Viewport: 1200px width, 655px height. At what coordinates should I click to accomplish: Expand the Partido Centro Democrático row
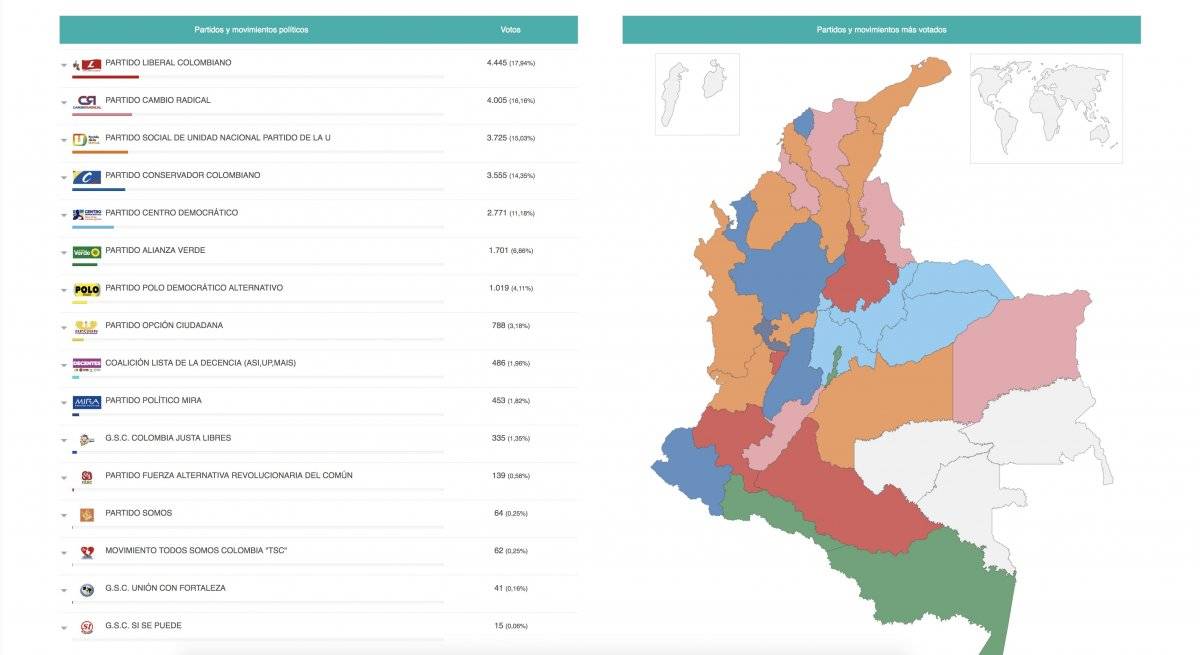[64, 215]
